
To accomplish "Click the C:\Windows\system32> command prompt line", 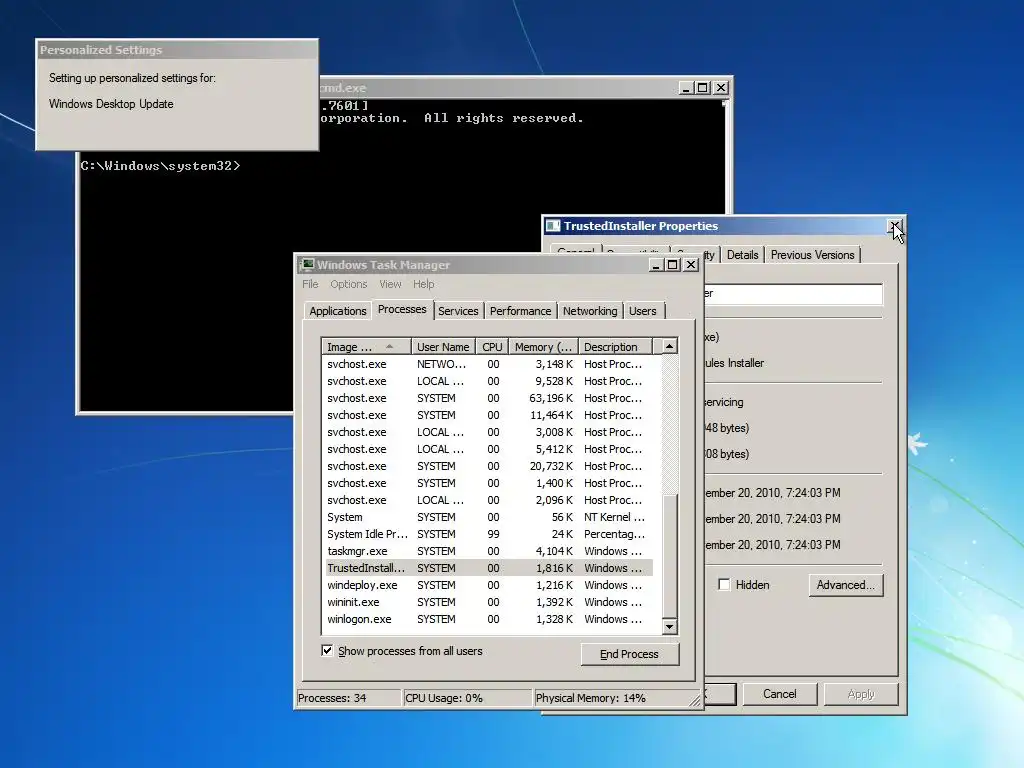I will (x=161, y=165).
